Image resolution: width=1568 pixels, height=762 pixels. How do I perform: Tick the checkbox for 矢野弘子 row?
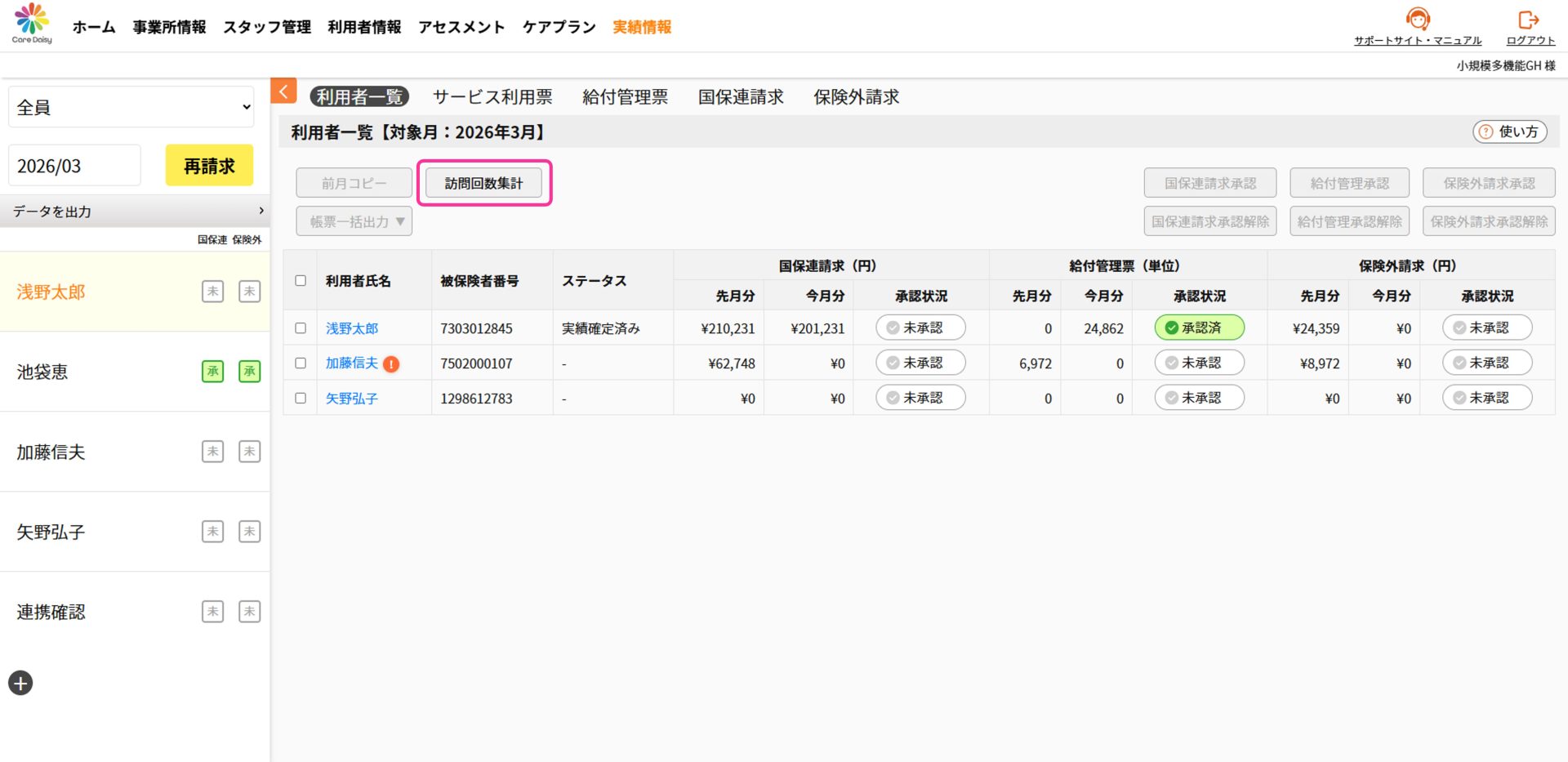coord(301,399)
